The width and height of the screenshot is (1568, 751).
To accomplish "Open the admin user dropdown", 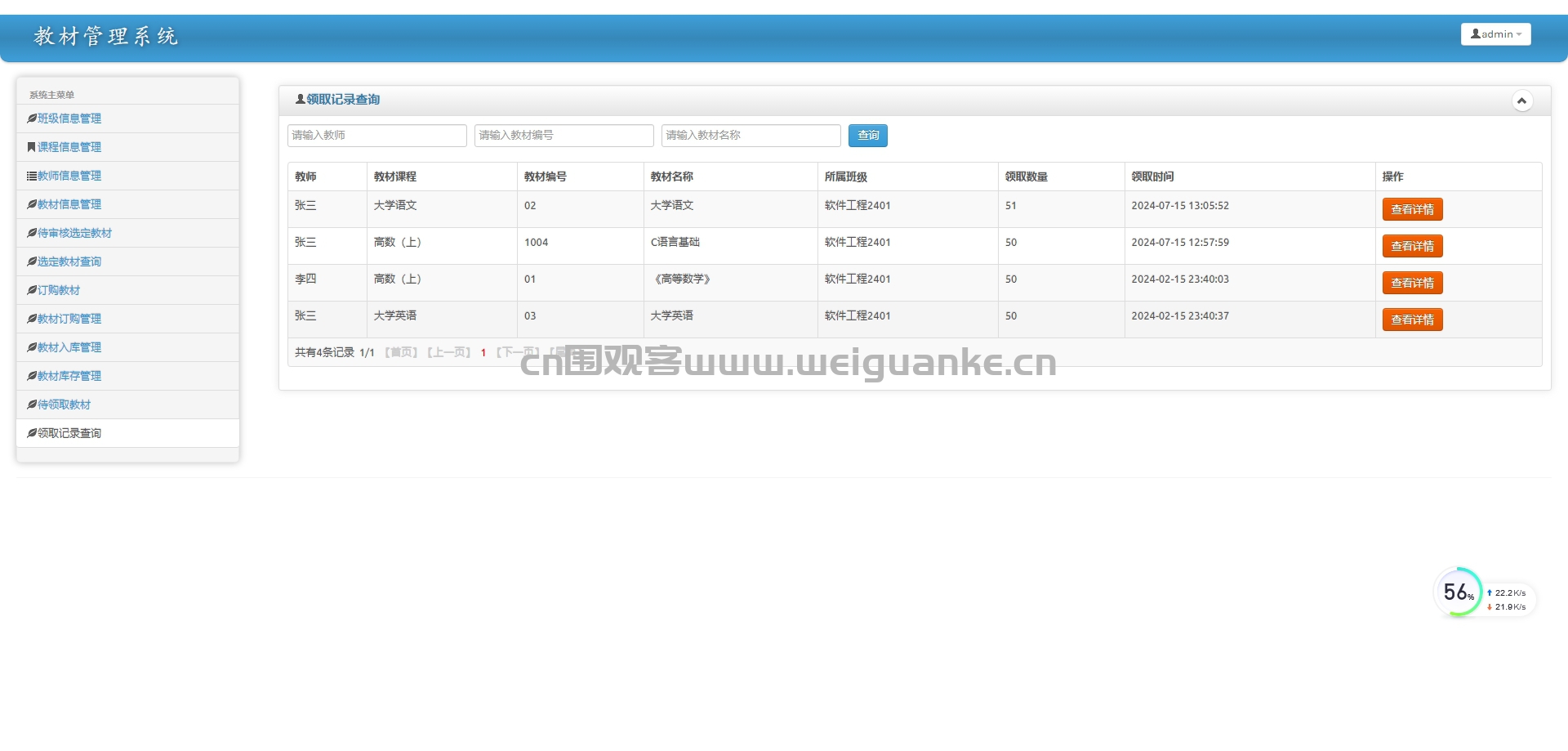I will [x=1495, y=34].
